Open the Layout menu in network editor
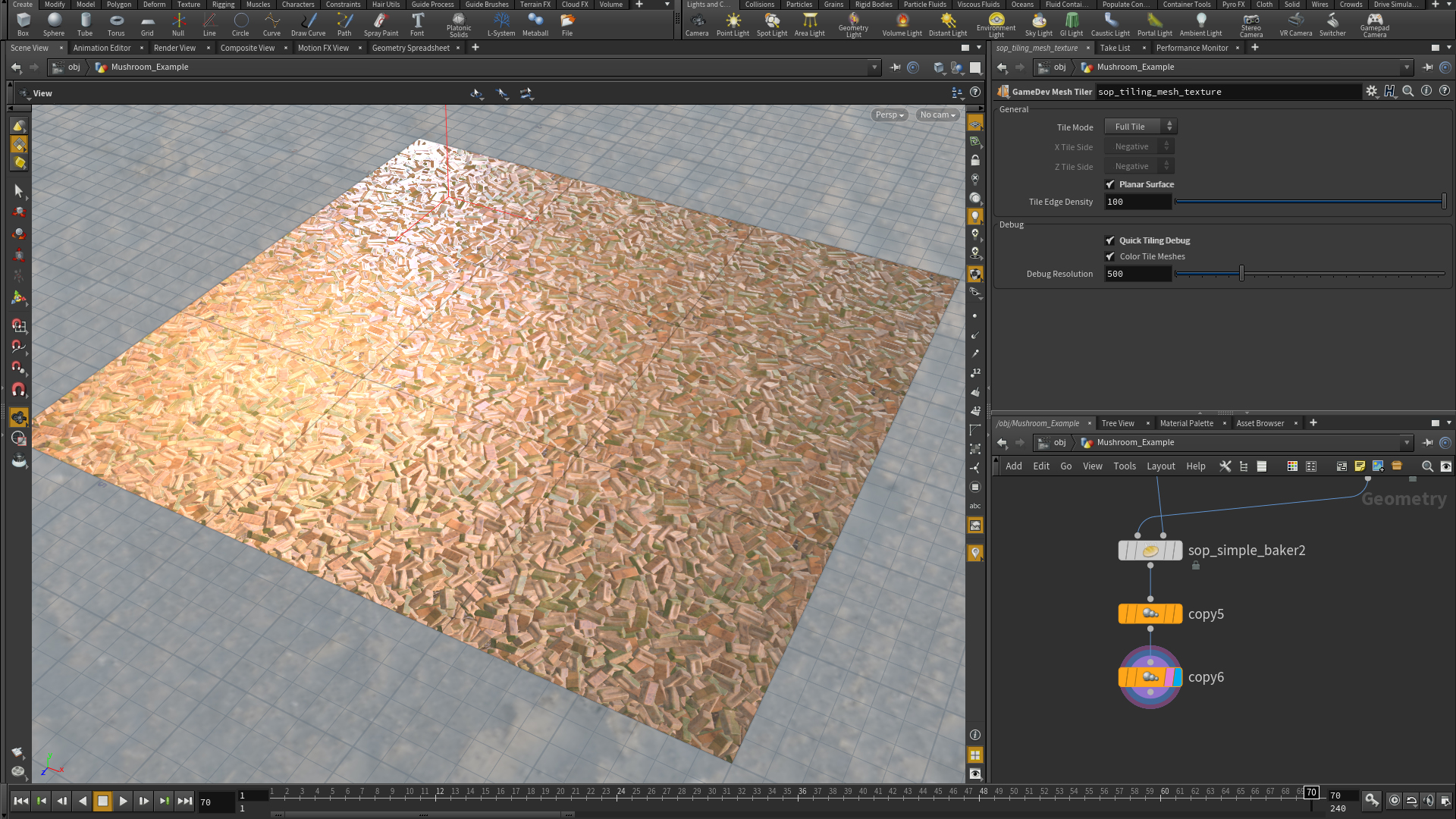The width and height of the screenshot is (1456, 819). pyautogui.click(x=1160, y=466)
